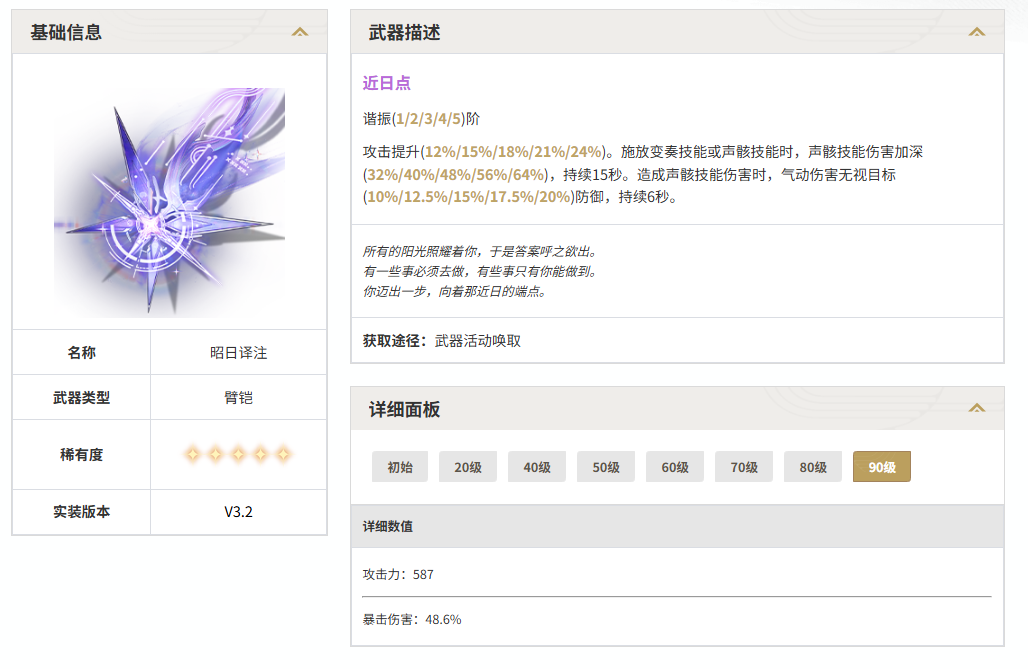The image size is (1028, 669).
Task: Click the 攻击力 587 stat row
Action: click(x=399, y=575)
